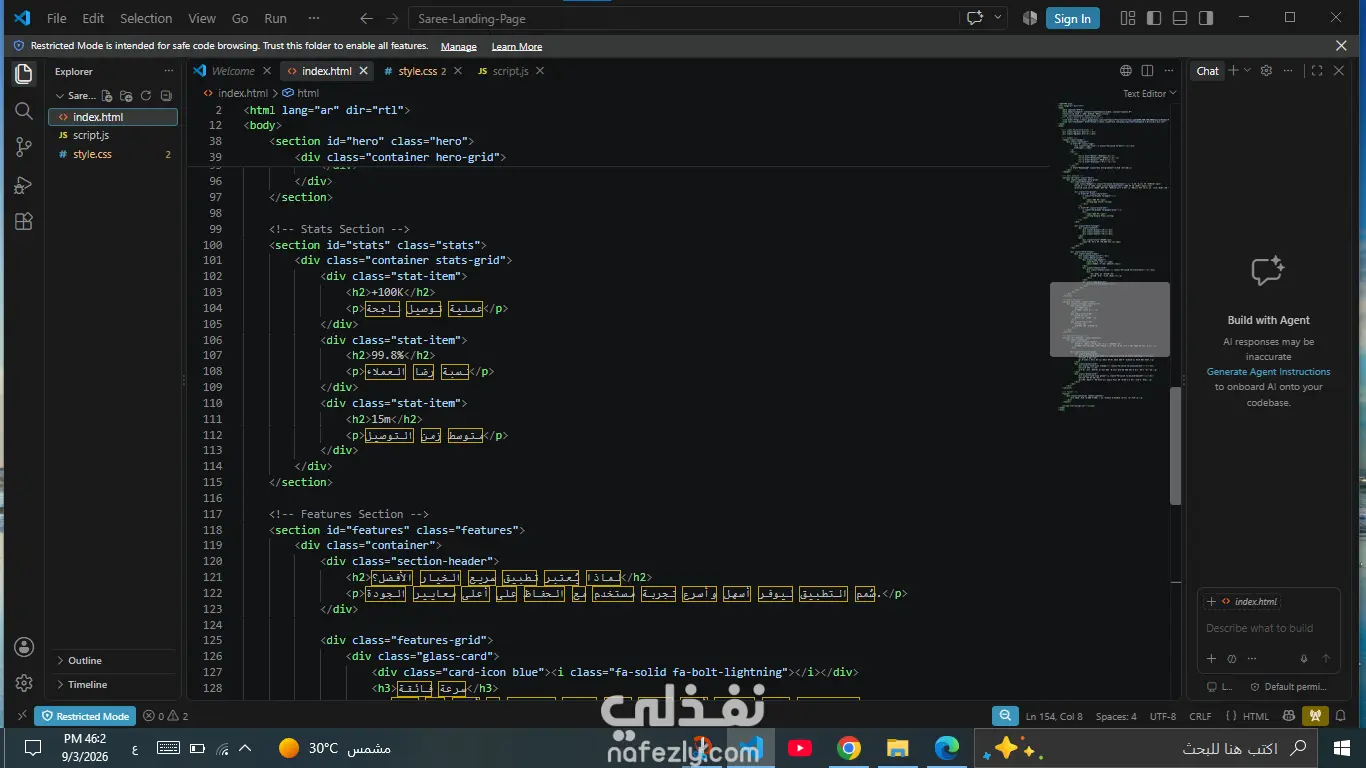Open the Manage gear in activity bar
Image resolution: width=1366 pixels, height=768 pixels.
click(24, 683)
